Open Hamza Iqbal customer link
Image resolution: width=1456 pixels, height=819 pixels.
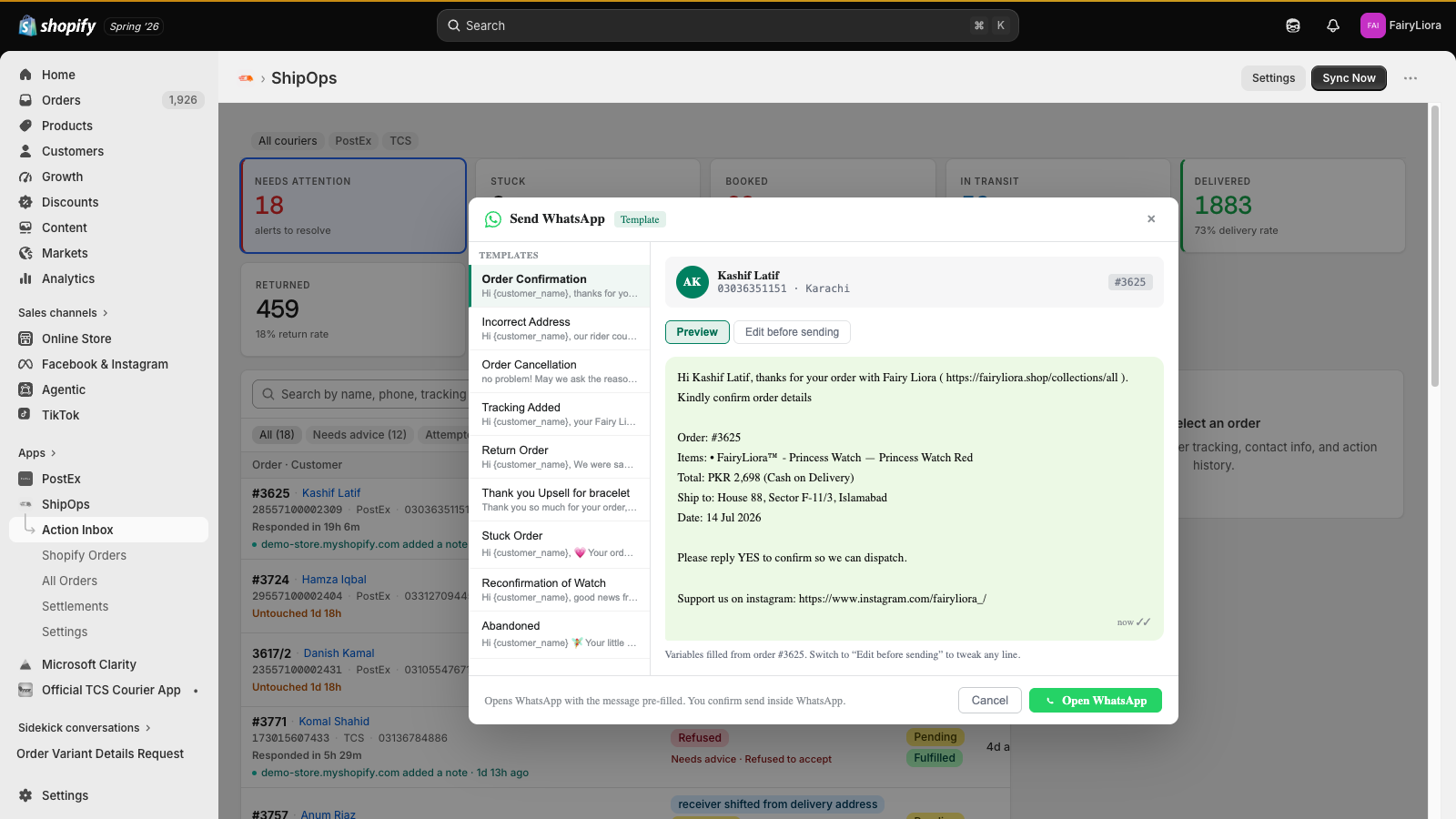click(x=334, y=580)
